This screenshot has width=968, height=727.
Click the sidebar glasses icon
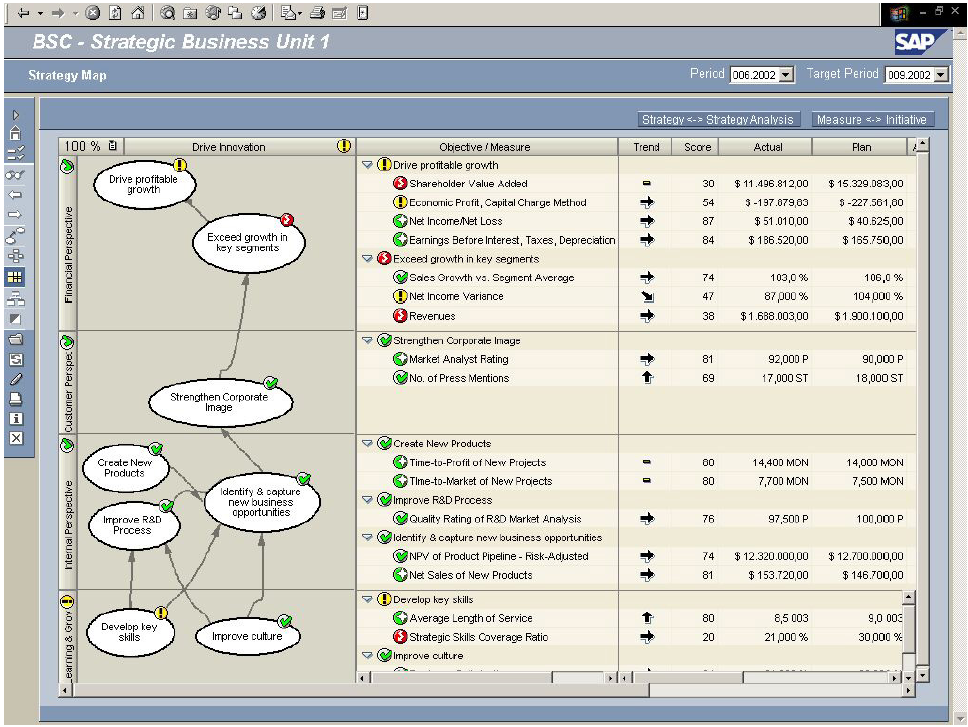(16, 175)
